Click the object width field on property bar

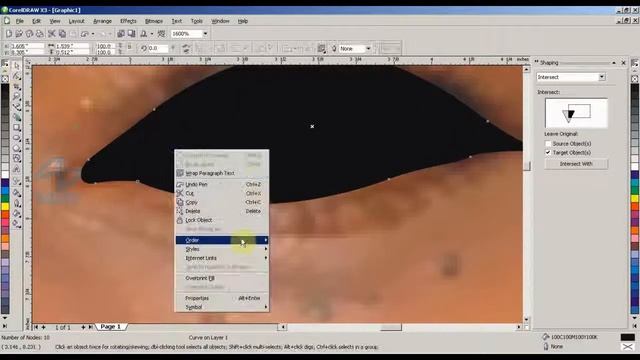coord(72,46)
